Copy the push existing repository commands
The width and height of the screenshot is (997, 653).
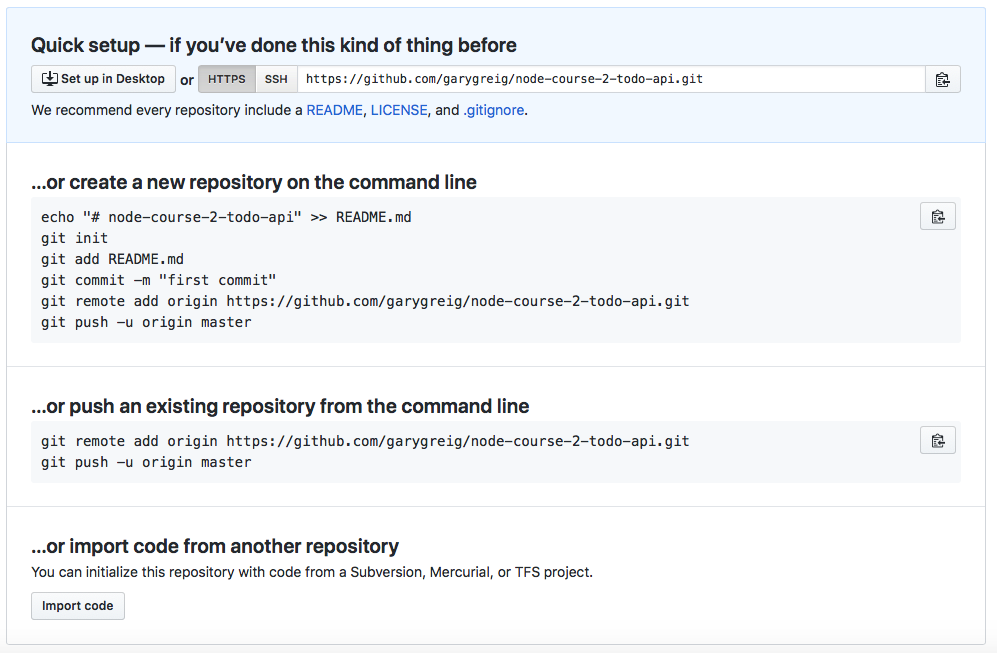click(937, 440)
